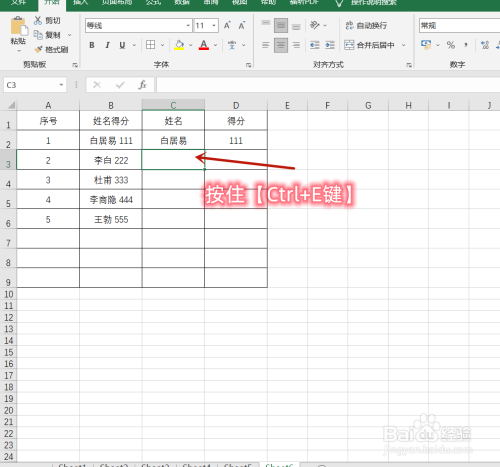Toggle Underline formatting
This screenshot has height=467, width=500.
122,45
